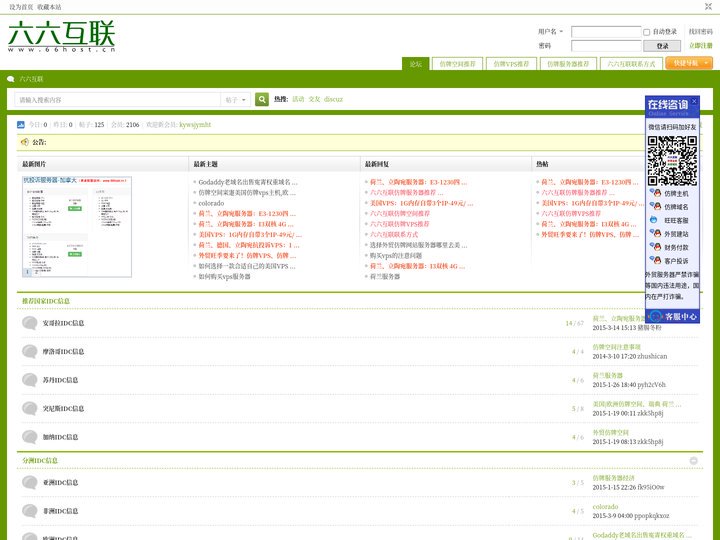Expand the 快捷导航 dropdown button
Screen dimensions: 720x540
click(689, 63)
